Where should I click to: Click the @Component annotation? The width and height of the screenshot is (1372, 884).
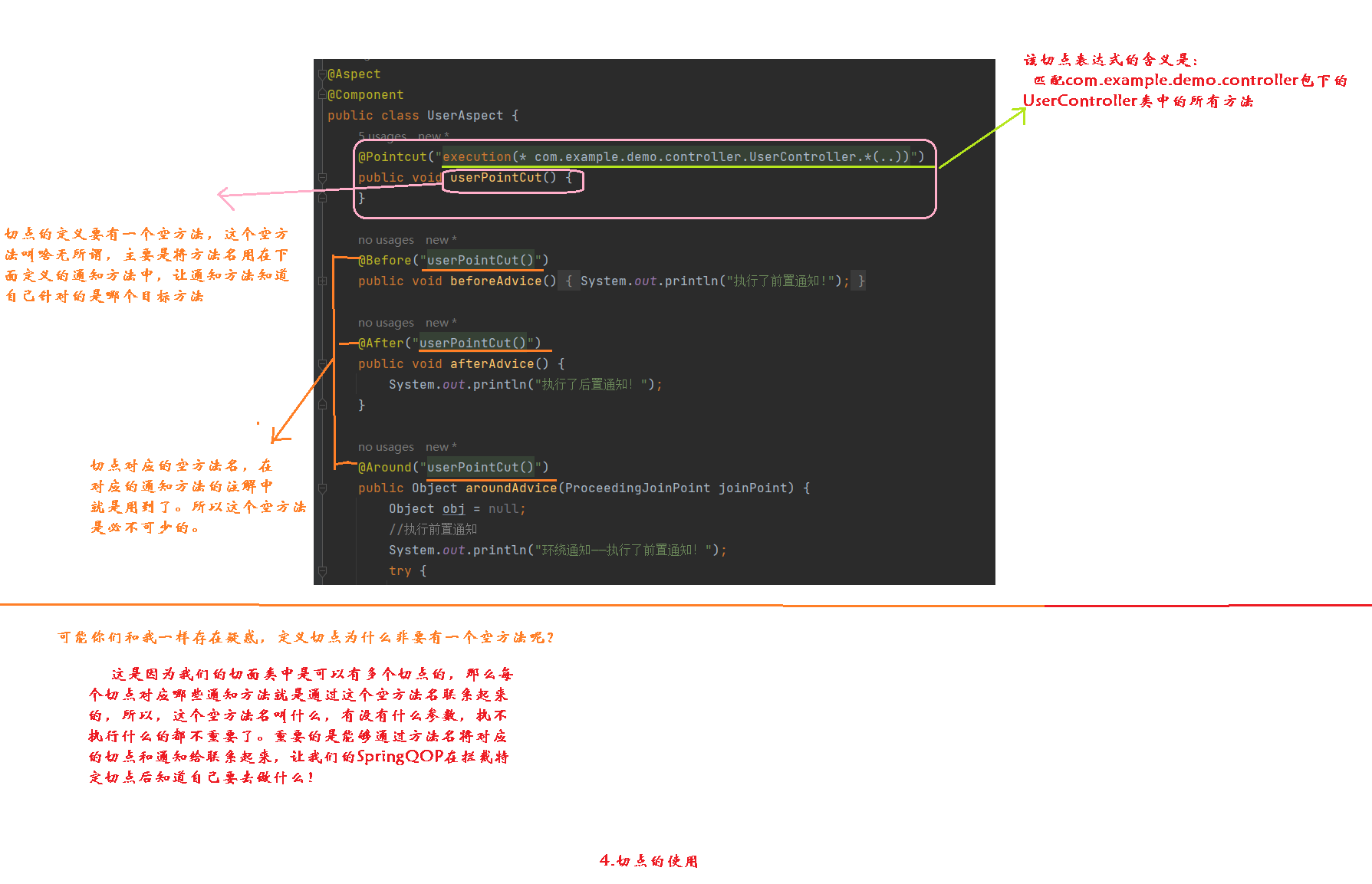tap(365, 95)
